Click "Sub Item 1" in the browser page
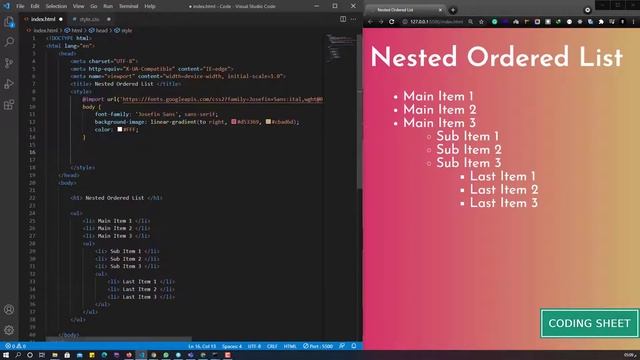 pyautogui.click(x=467, y=136)
